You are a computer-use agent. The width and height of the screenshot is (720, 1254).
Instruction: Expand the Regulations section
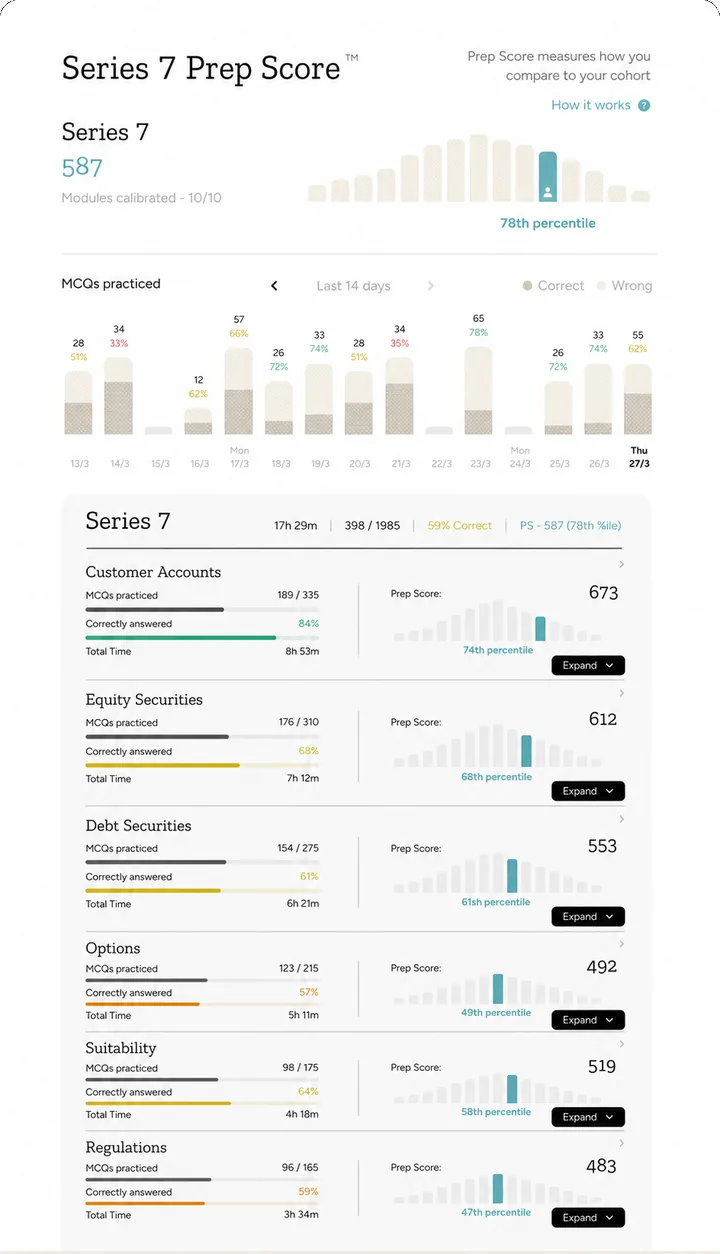point(588,1218)
